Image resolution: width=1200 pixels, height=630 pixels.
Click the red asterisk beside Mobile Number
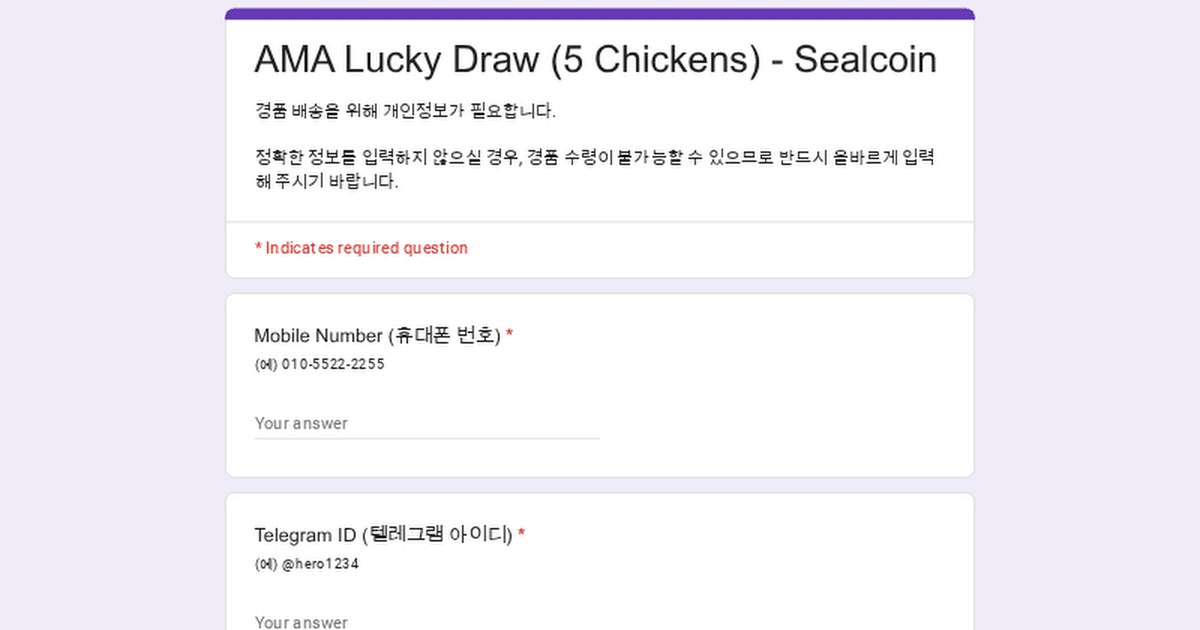click(x=509, y=335)
